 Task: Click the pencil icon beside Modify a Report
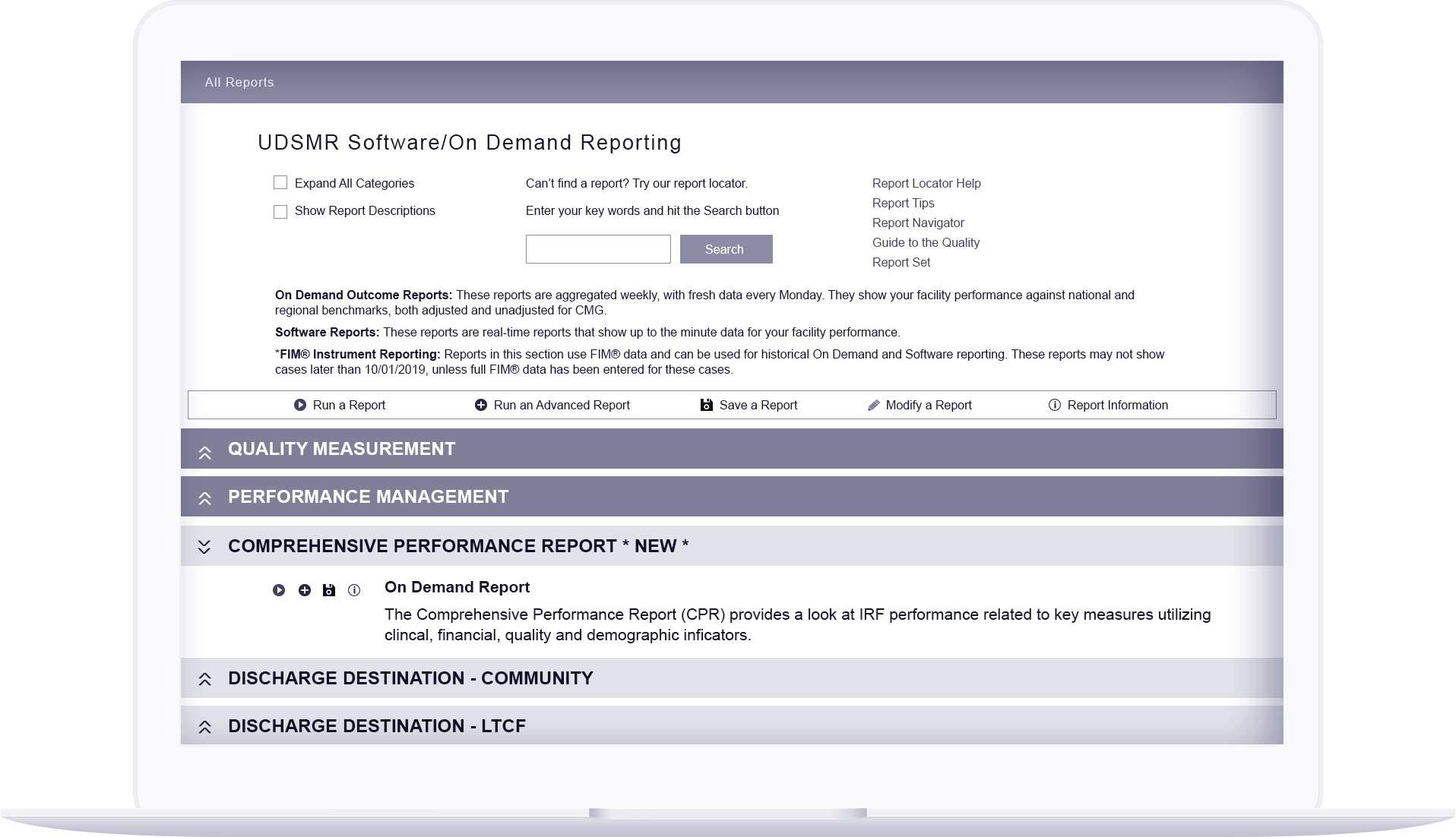[874, 405]
